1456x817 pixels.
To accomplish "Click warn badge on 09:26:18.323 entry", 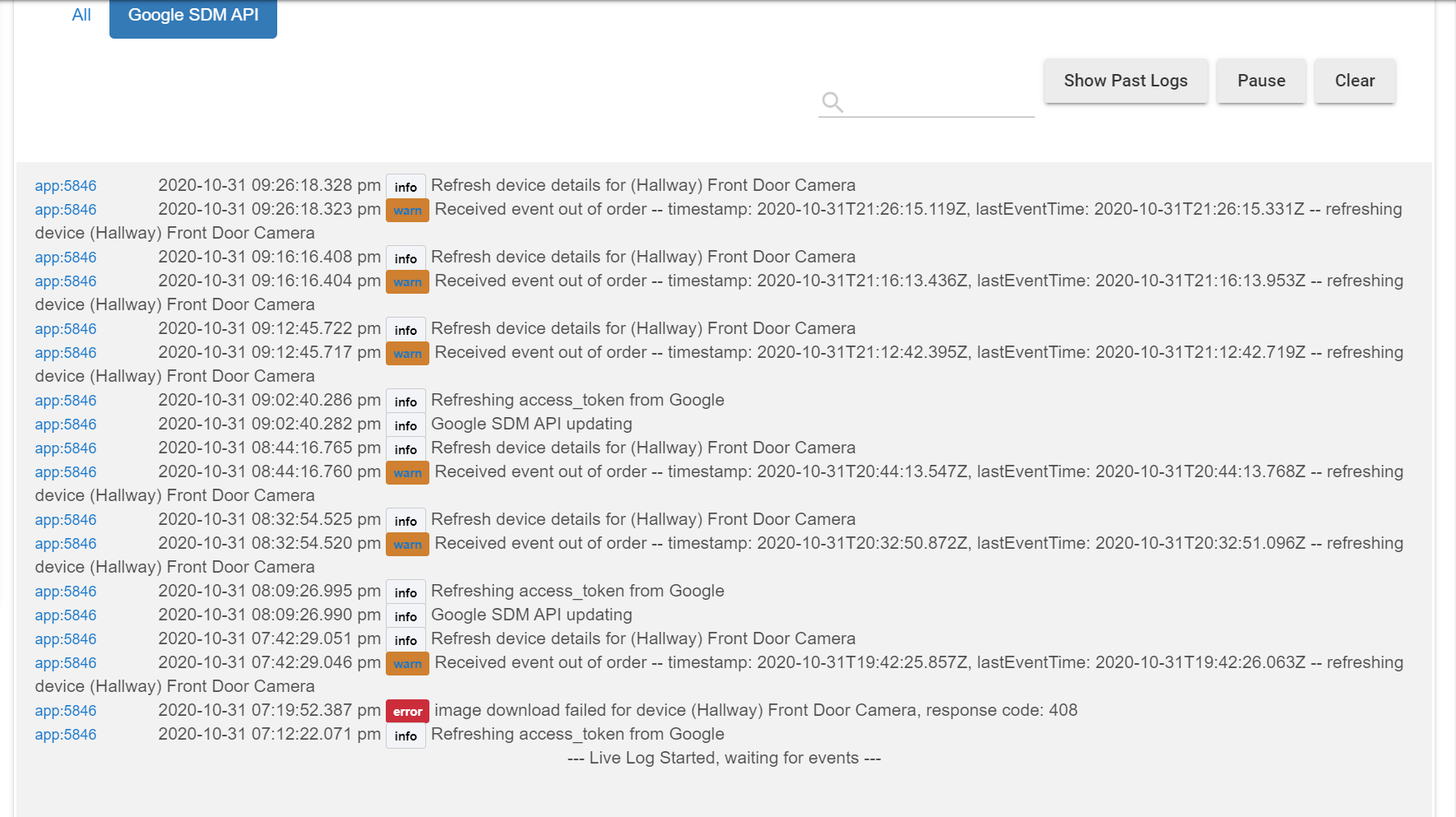I will click(x=407, y=210).
